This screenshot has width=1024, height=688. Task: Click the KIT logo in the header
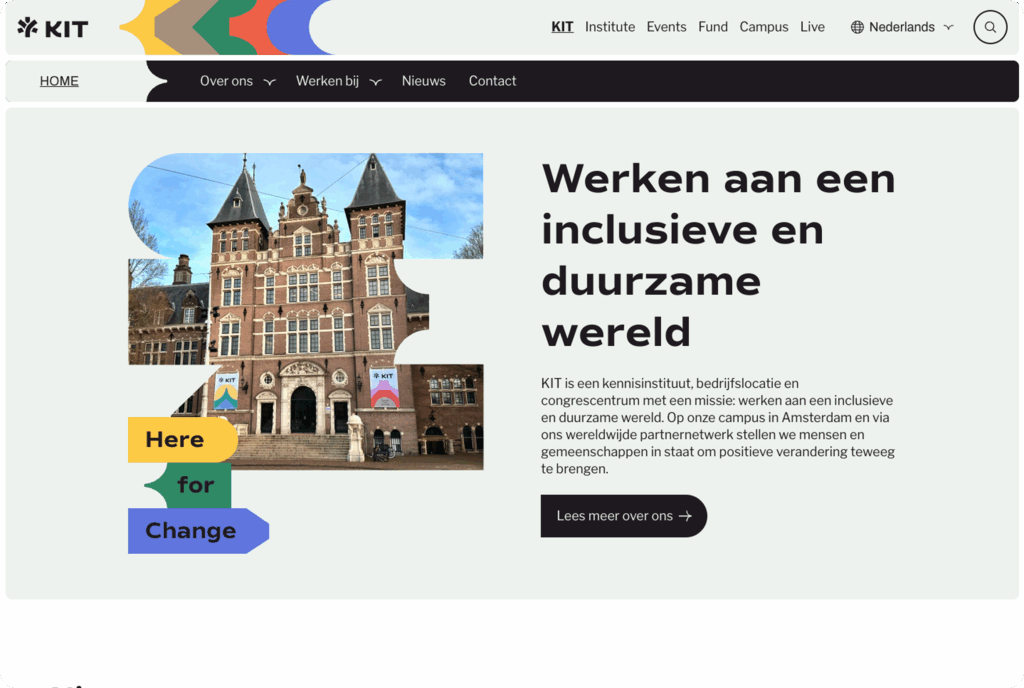pos(52,27)
